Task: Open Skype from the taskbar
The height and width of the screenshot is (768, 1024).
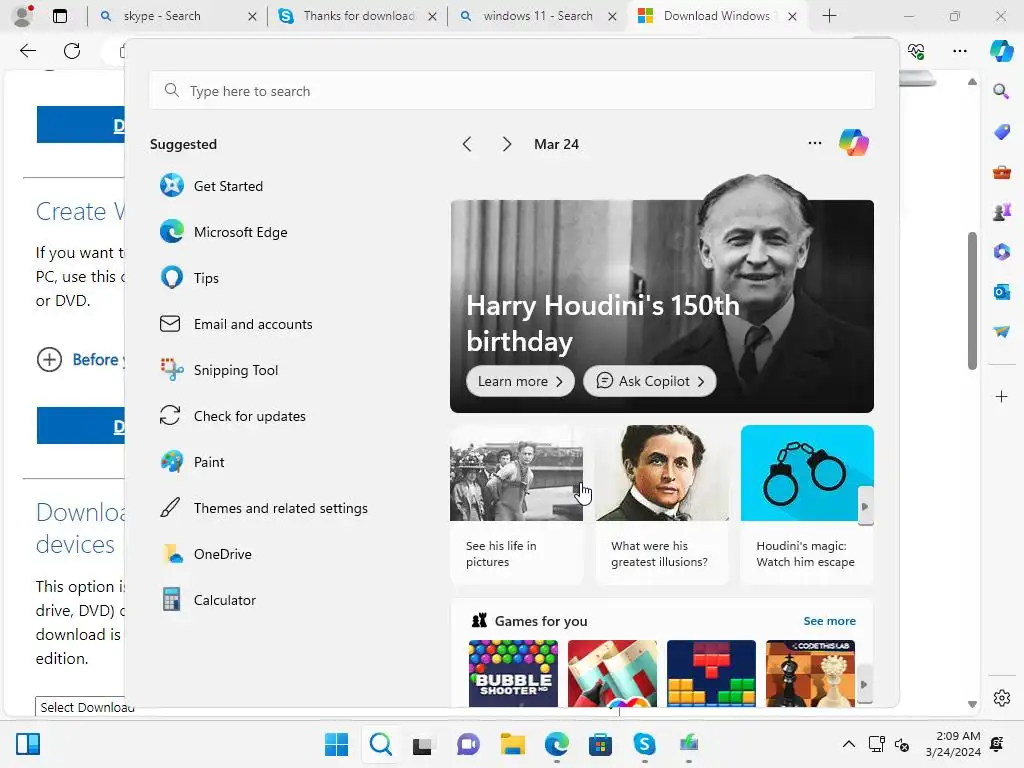Action: coord(645,744)
